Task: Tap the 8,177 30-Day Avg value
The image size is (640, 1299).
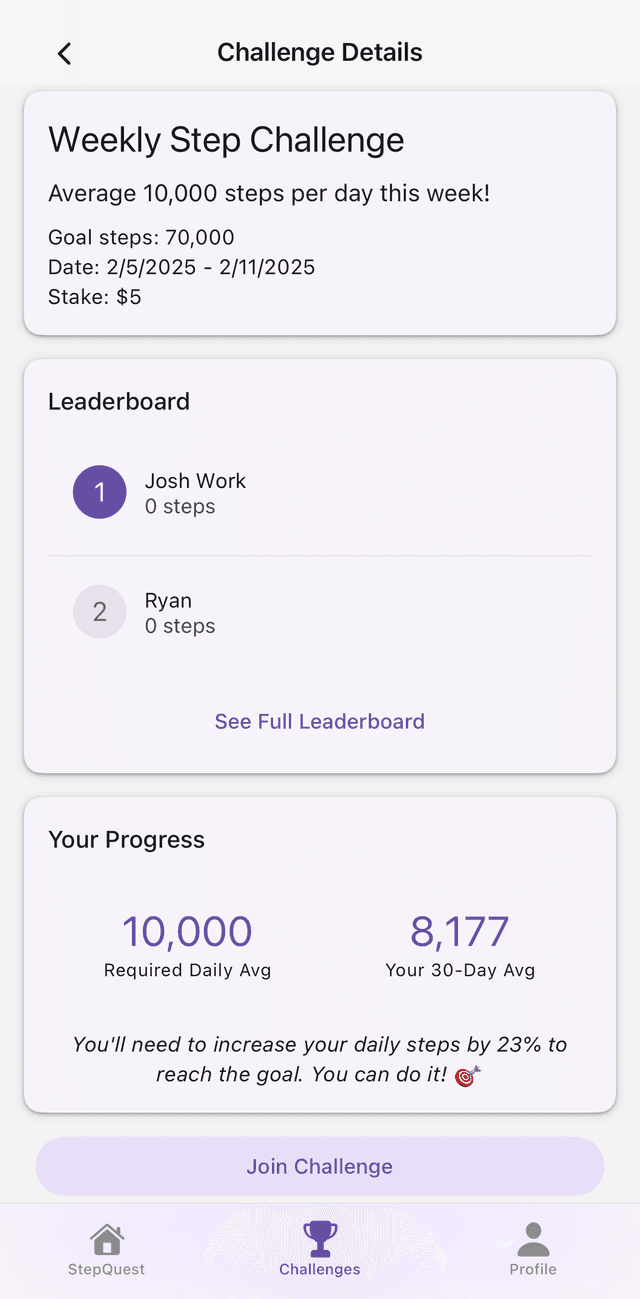Action: 459,931
